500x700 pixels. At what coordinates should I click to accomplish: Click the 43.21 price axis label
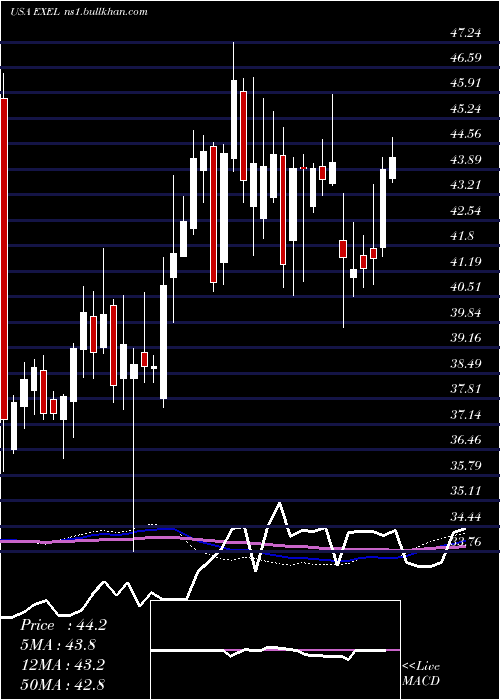pos(466,185)
